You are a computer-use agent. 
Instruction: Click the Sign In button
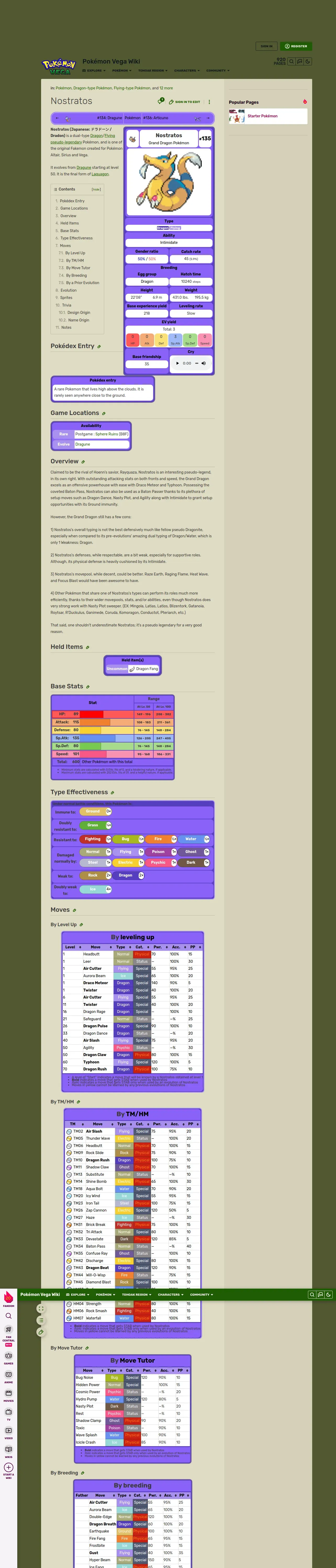pos(266,46)
